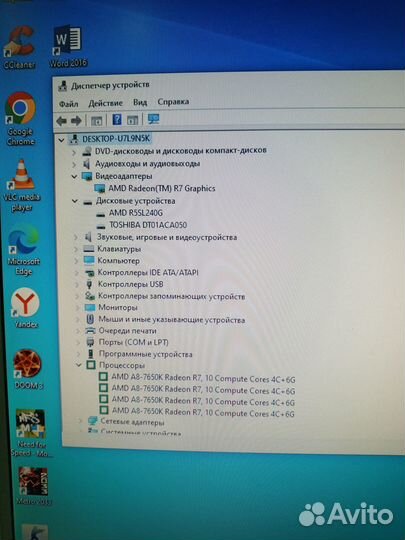Select the Очереди печати category

pyautogui.click(x=127, y=331)
